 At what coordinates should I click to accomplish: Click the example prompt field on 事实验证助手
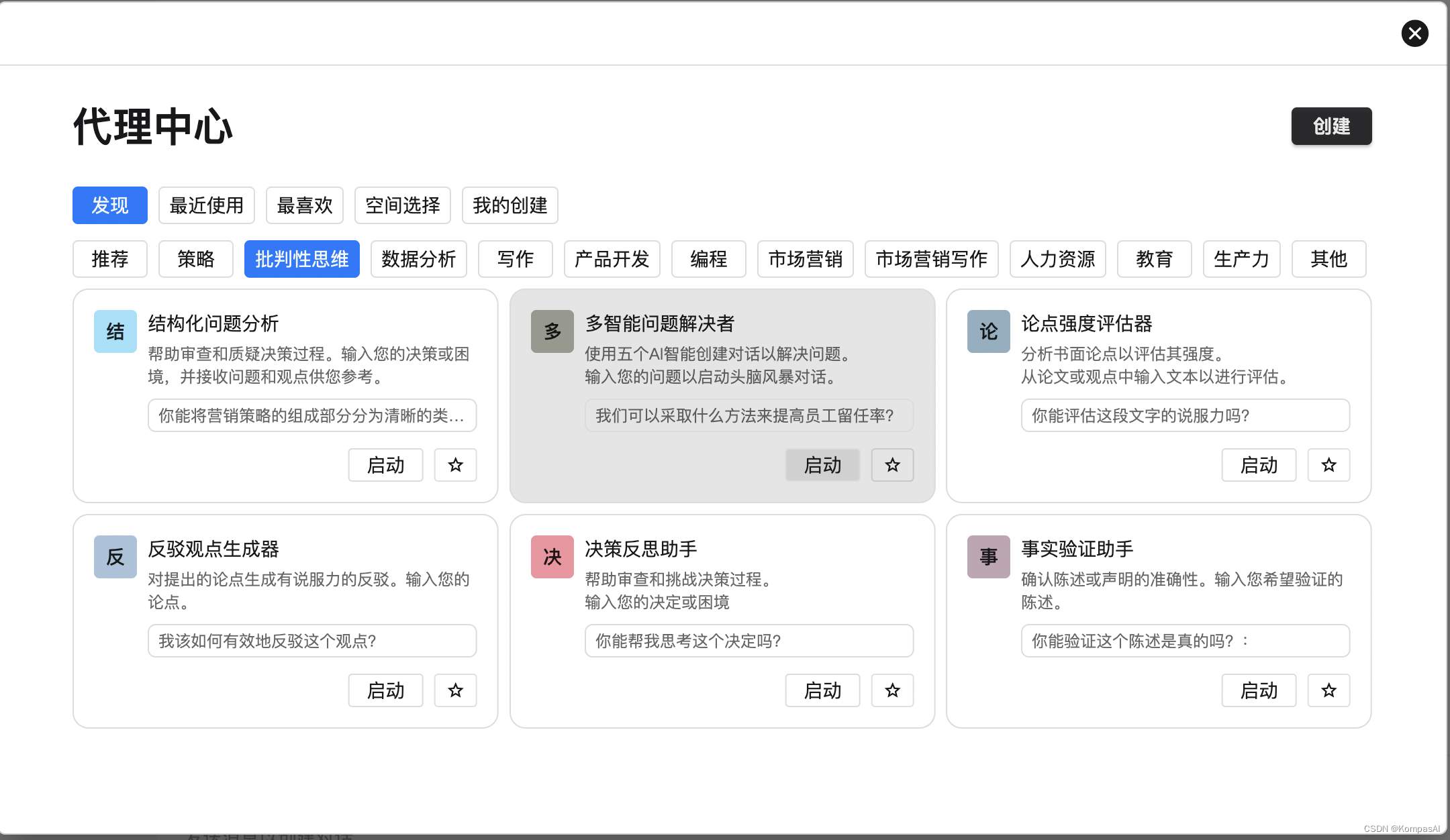coord(1185,641)
